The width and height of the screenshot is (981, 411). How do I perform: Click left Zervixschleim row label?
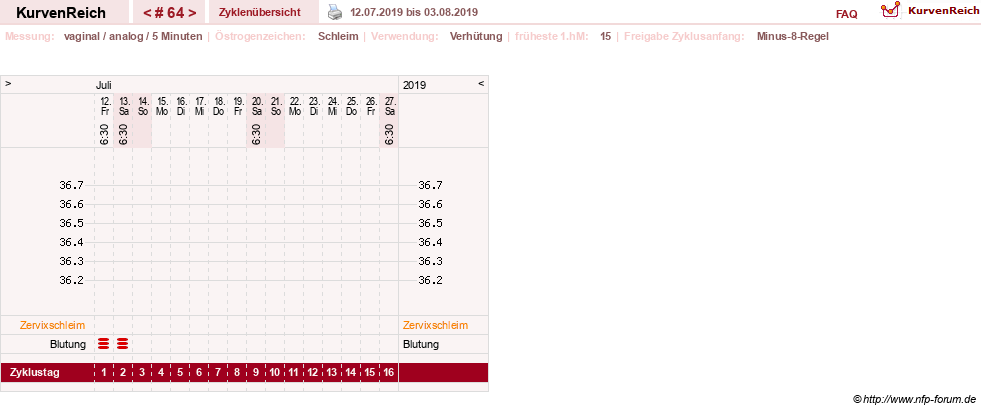[53, 325]
